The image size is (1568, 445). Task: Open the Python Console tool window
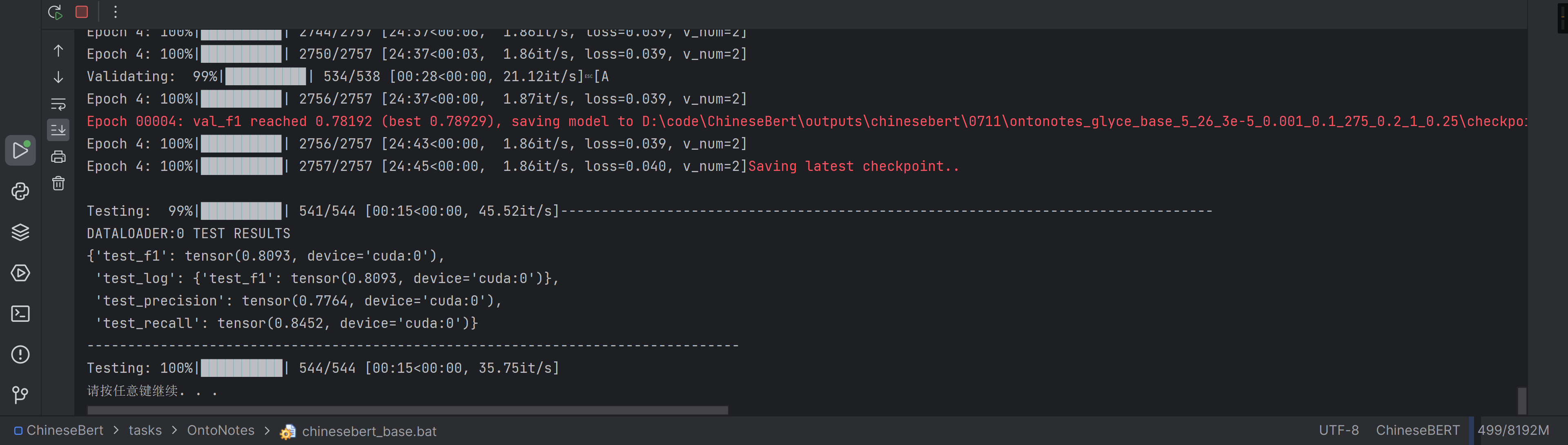pyautogui.click(x=20, y=191)
